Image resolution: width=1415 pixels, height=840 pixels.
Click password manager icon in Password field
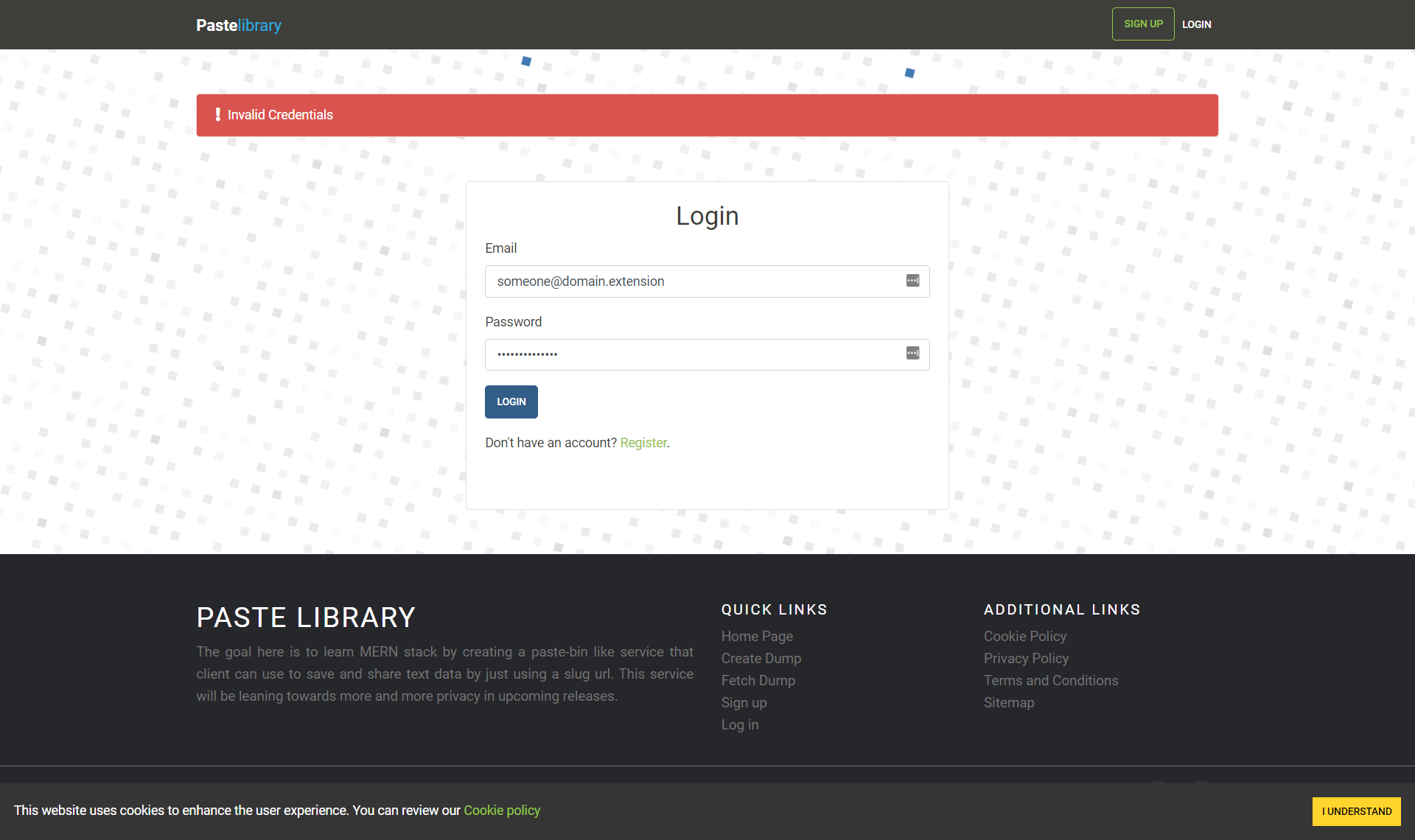(x=912, y=354)
